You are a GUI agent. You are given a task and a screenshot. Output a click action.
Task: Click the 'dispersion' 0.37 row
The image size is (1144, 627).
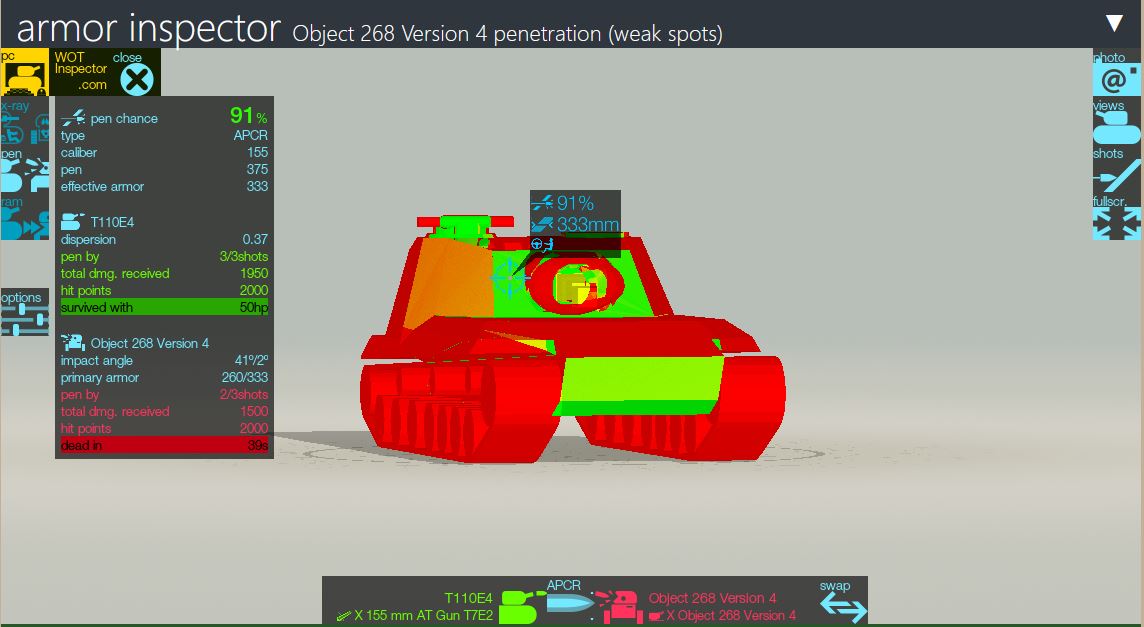pos(164,239)
